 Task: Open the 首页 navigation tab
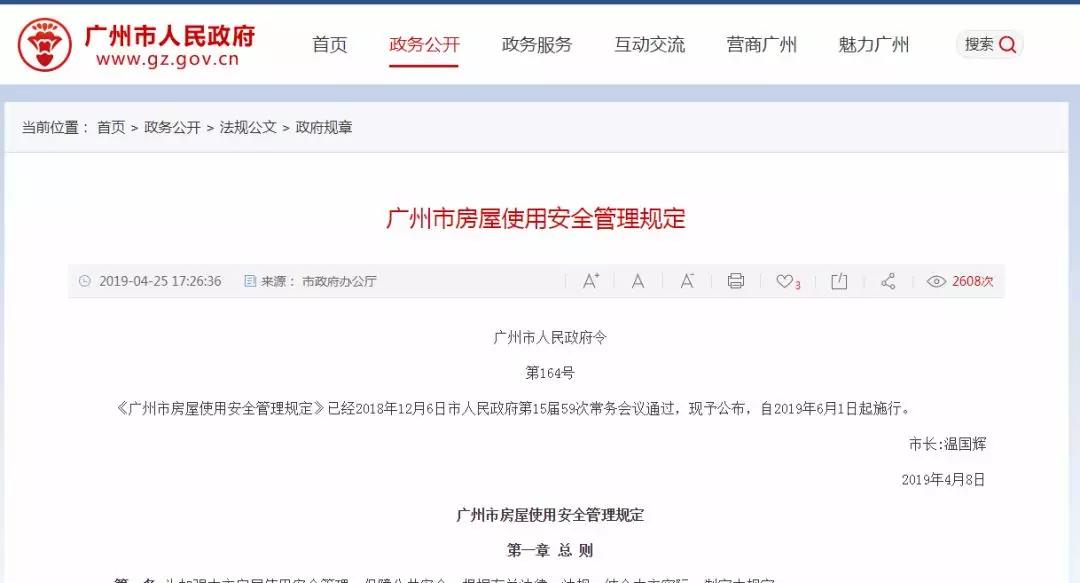(x=329, y=45)
